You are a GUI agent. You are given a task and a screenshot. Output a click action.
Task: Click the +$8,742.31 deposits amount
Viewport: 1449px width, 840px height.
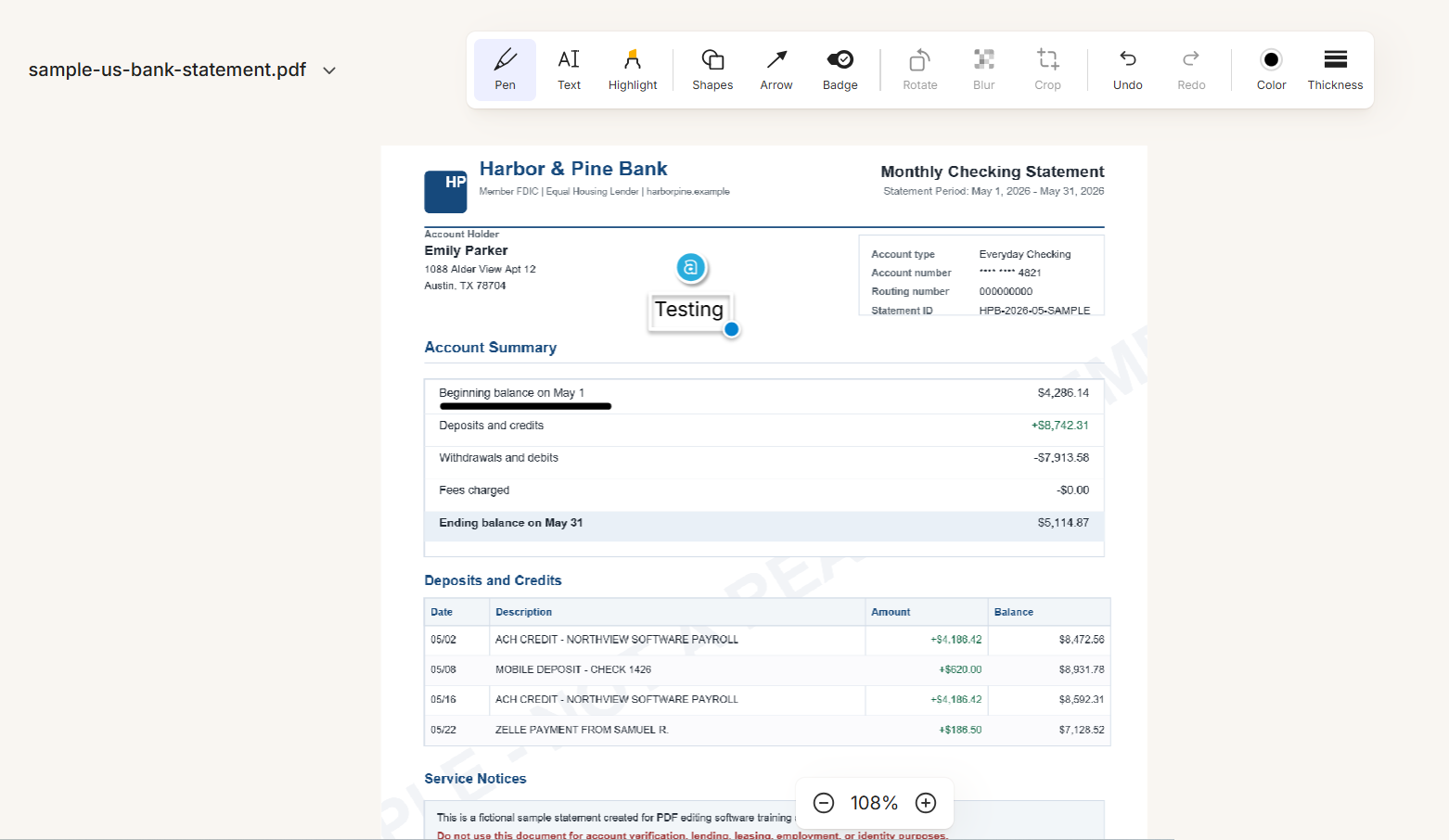[1059, 426]
